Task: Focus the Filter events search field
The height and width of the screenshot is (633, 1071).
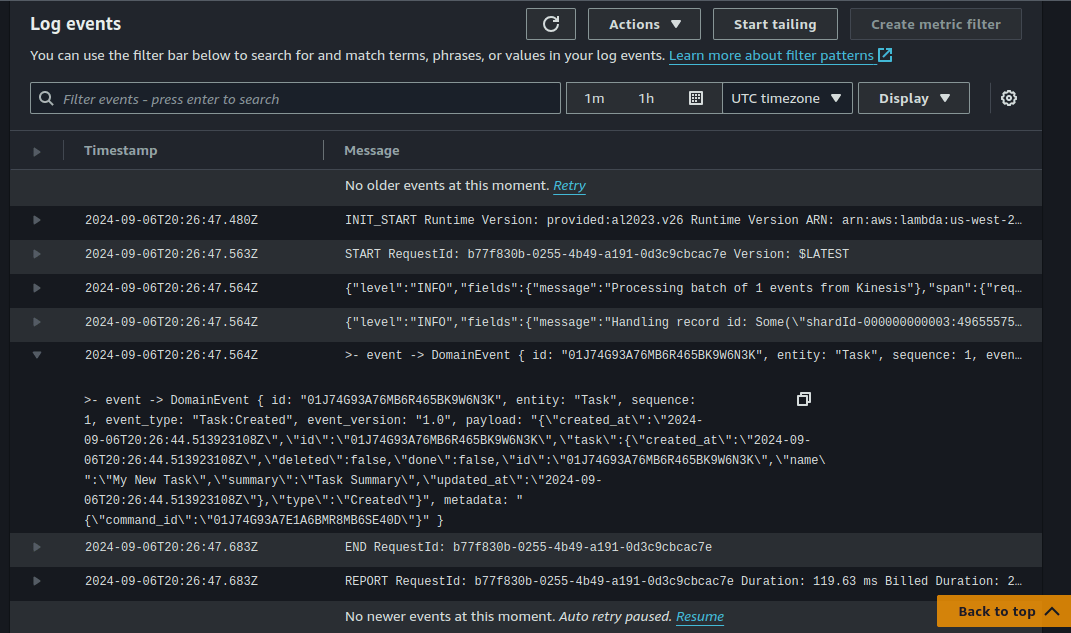Action: (295, 98)
